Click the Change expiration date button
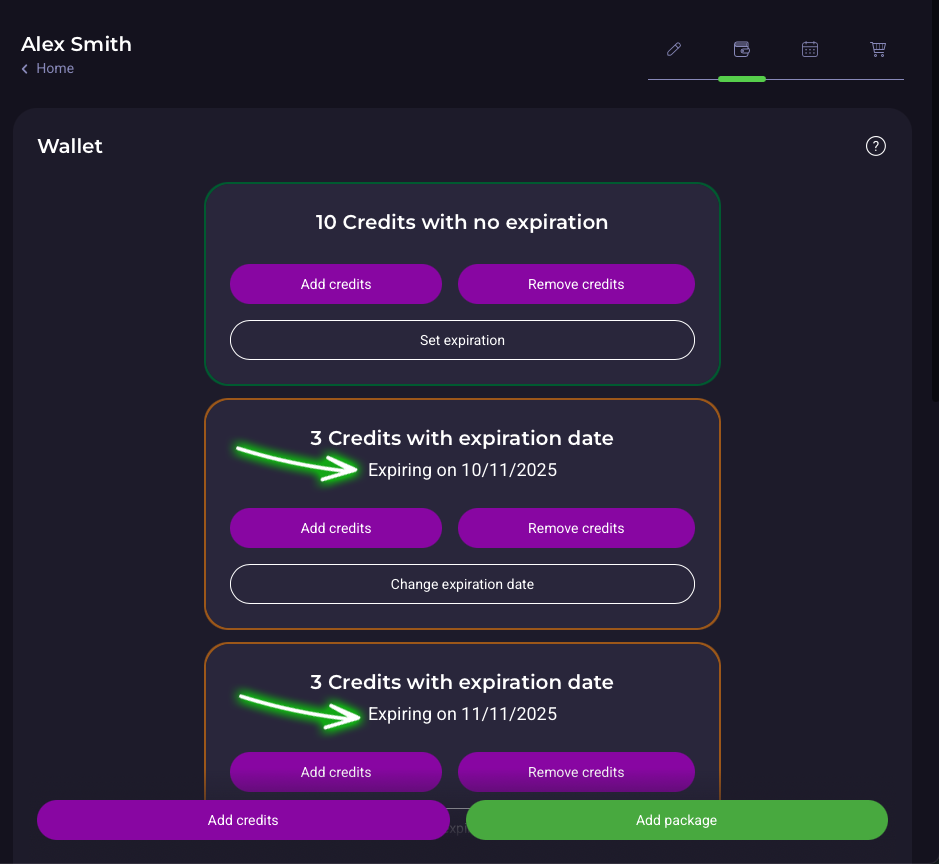 click(462, 584)
